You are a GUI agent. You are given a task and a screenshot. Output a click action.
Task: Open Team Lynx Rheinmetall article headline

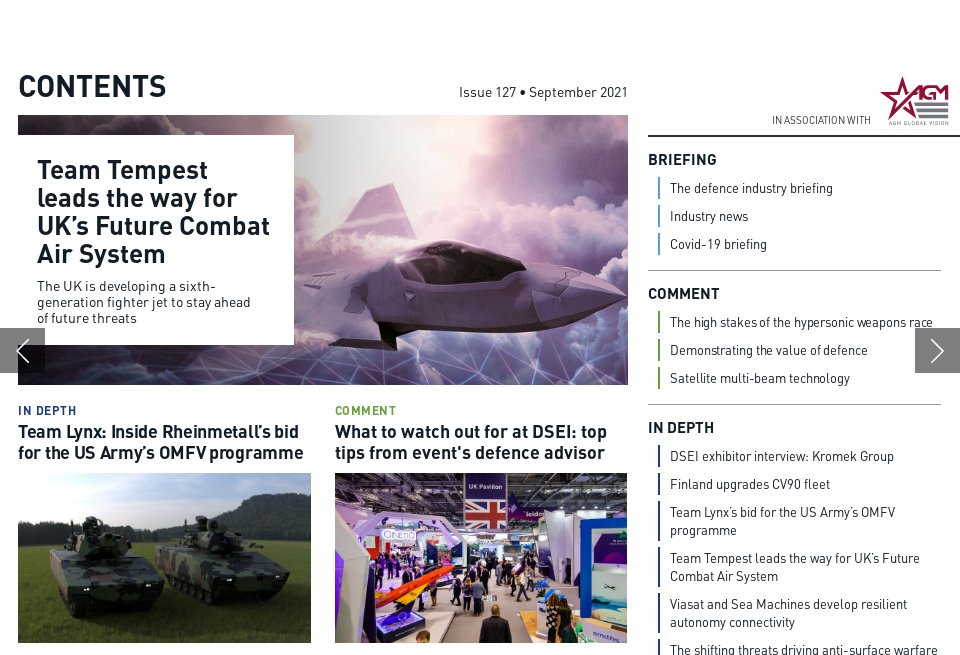(x=160, y=442)
